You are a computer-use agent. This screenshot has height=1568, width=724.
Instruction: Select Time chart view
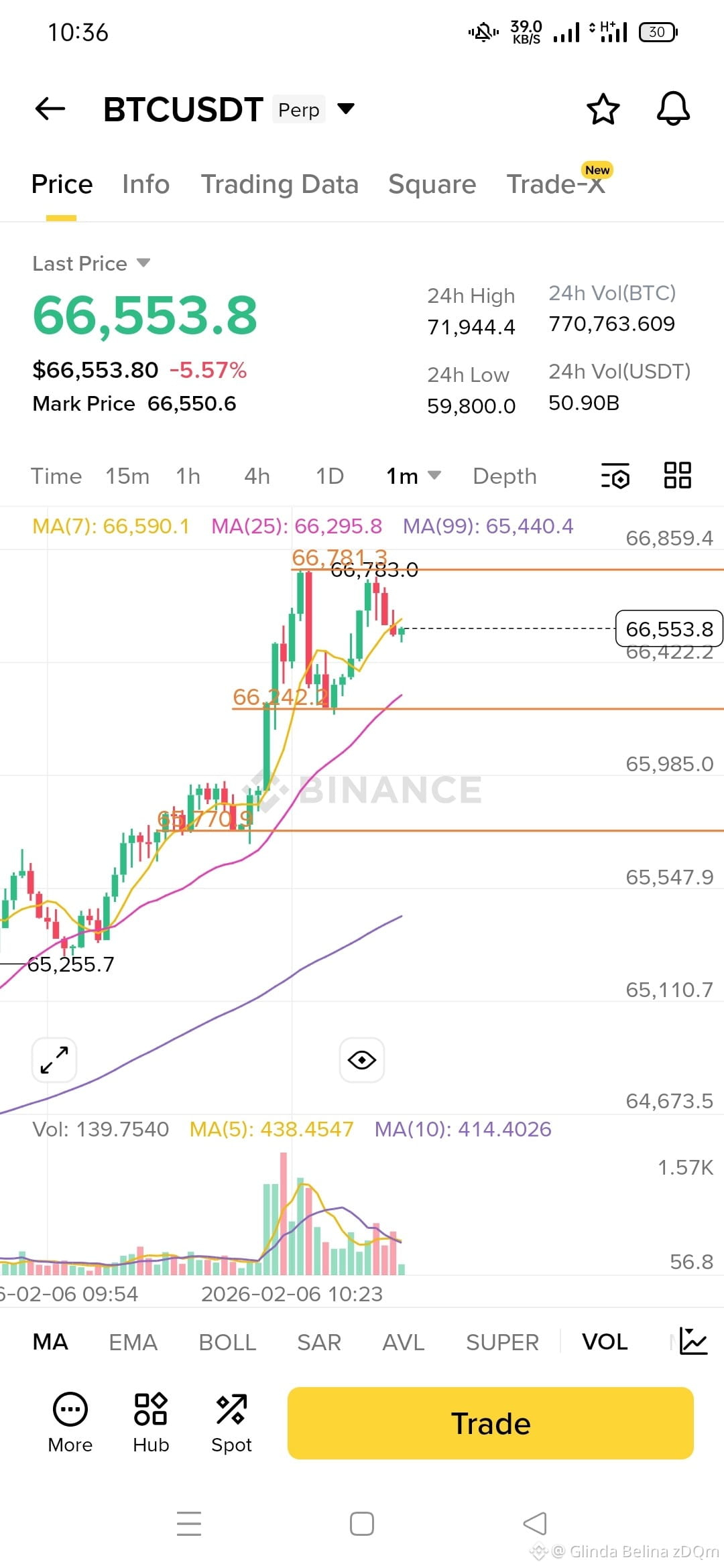pos(56,476)
